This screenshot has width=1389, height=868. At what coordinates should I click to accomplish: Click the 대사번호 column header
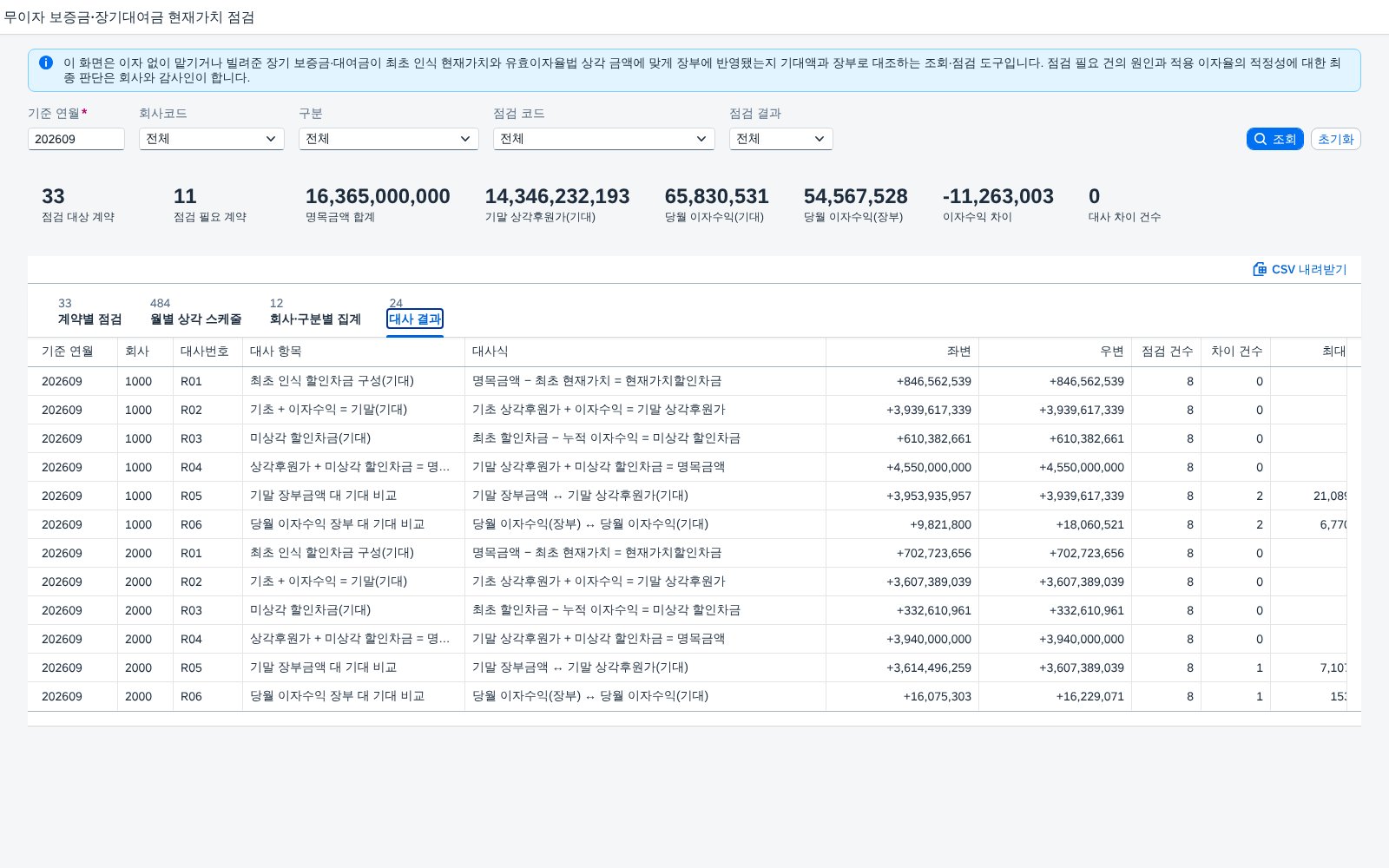(x=207, y=352)
